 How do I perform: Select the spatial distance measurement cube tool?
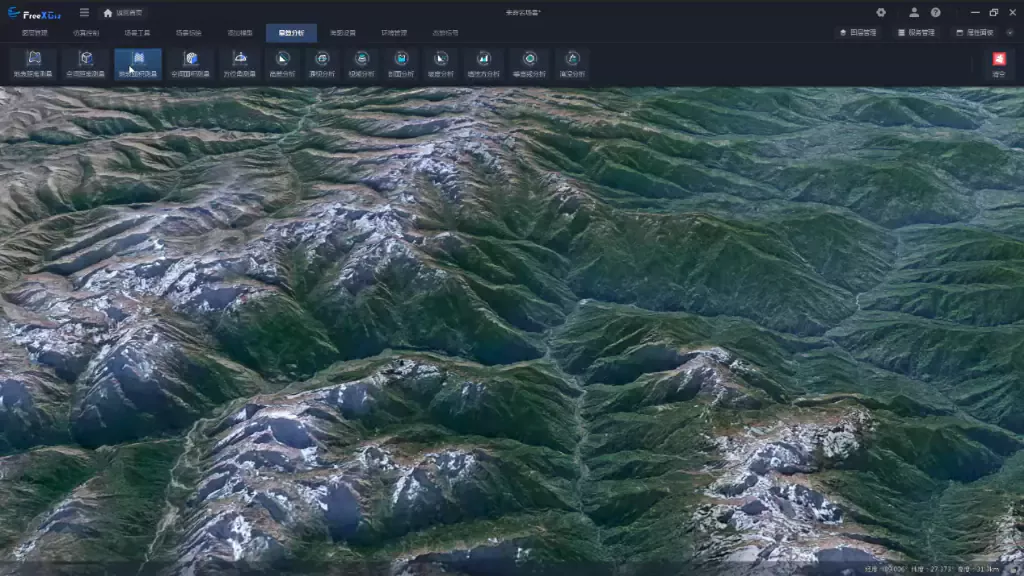coord(86,64)
